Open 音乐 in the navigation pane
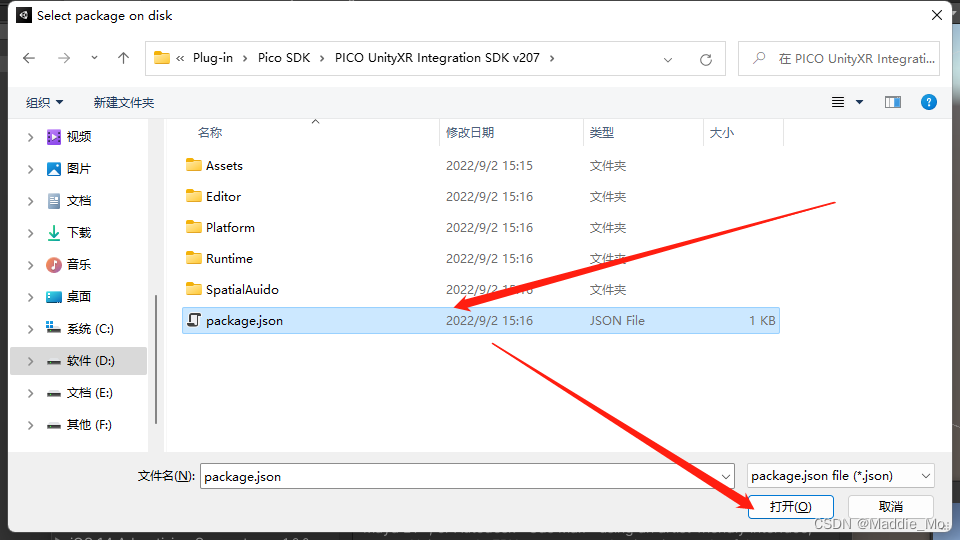This screenshot has height=540, width=960. point(78,264)
